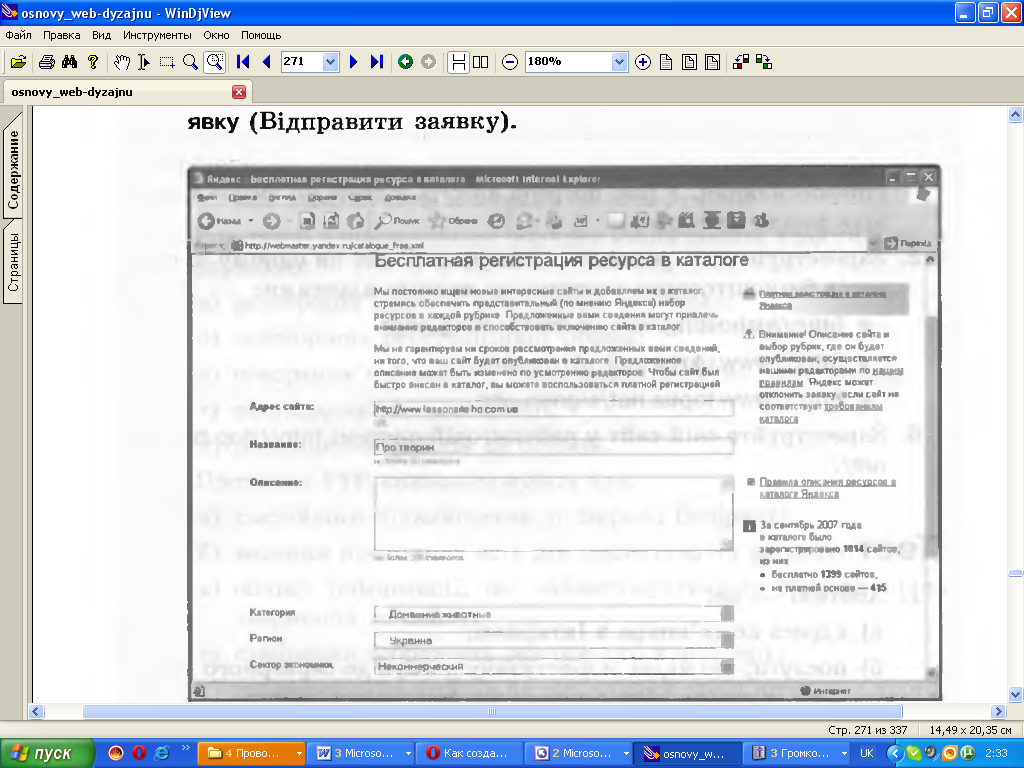Set zoom to fit page icon
1024x768 pixels.
[689, 62]
